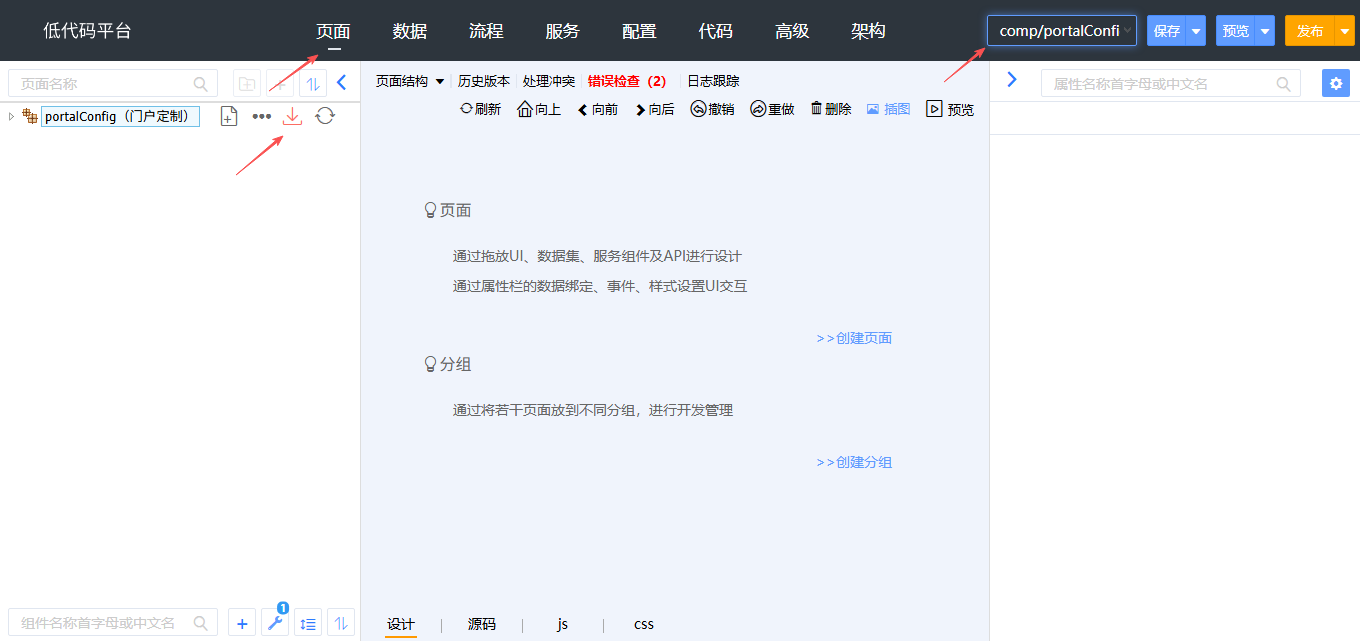Switch to the 源码 tab
This screenshot has height=641, width=1360.
[x=482, y=624]
